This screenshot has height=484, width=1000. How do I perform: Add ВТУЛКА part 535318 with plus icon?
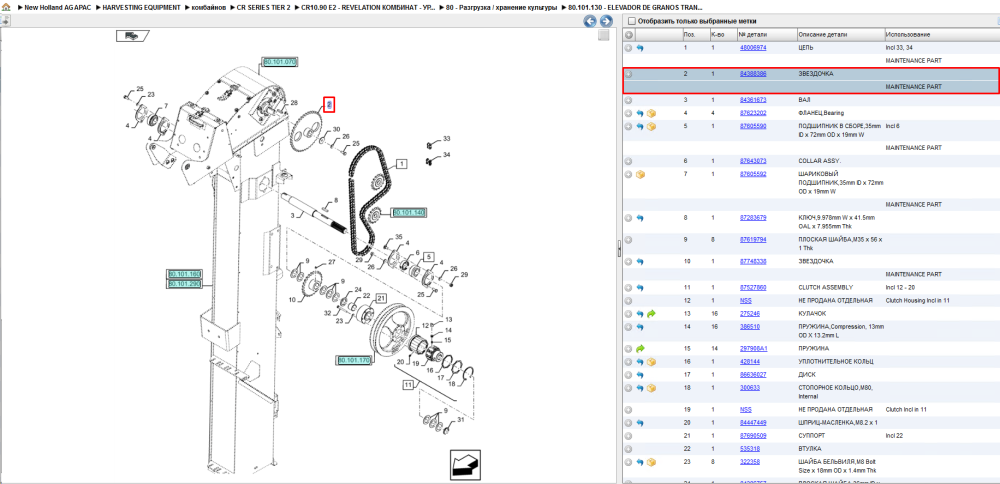pos(629,449)
